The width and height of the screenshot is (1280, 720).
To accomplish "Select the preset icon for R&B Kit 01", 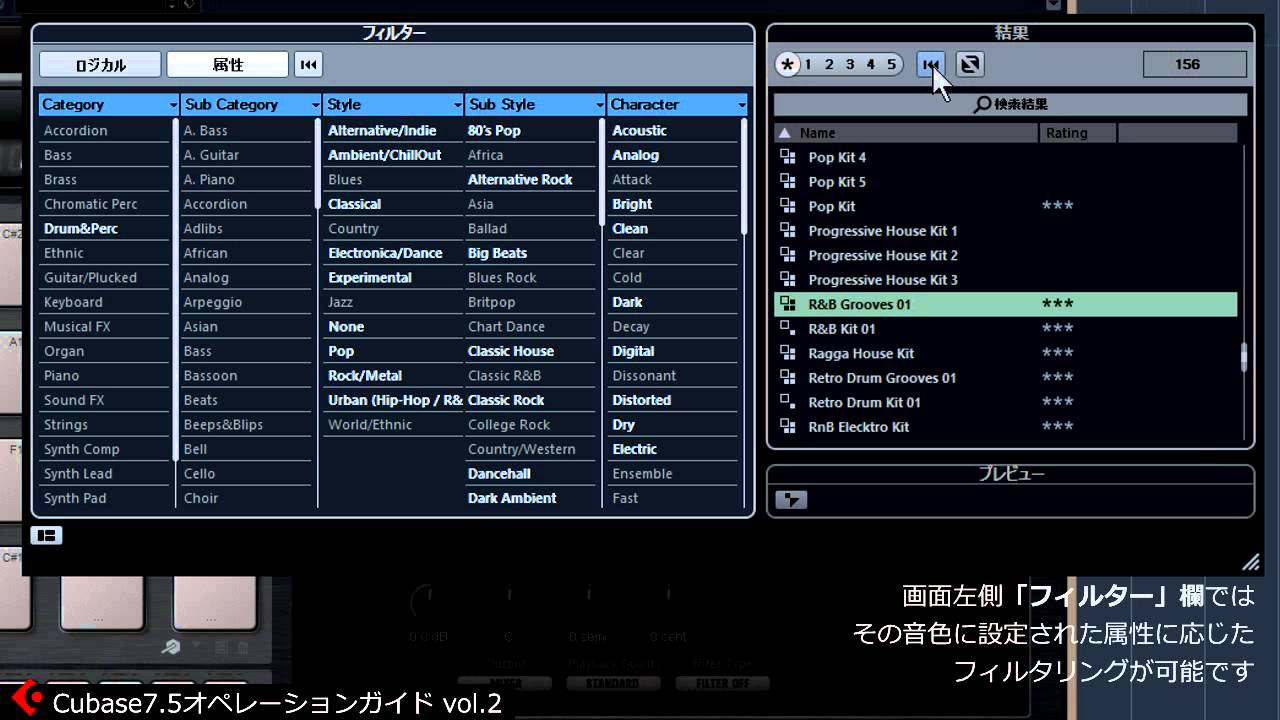I will [788, 329].
